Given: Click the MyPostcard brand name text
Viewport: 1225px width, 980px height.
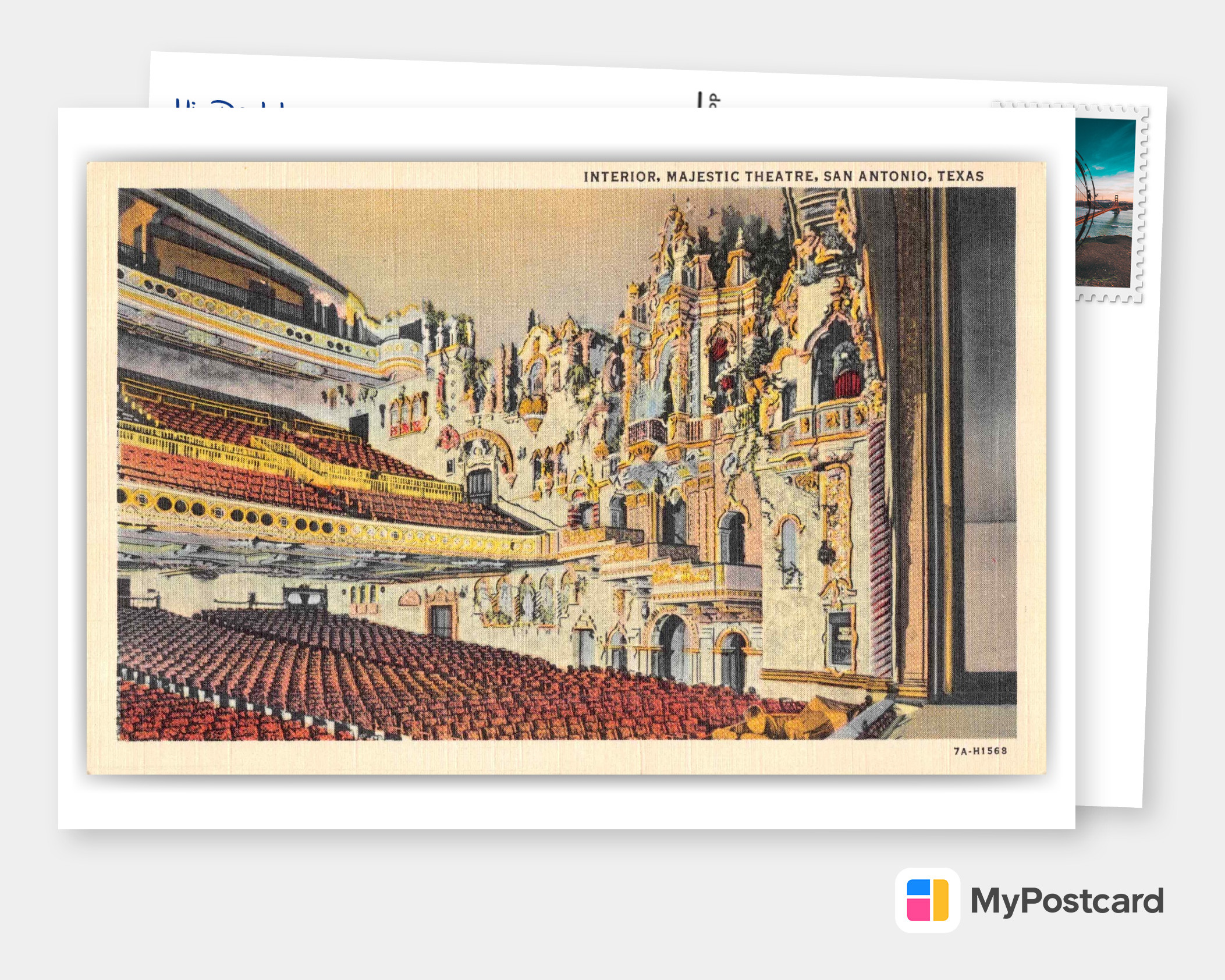Looking at the screenshot, I should (1067, 901).
